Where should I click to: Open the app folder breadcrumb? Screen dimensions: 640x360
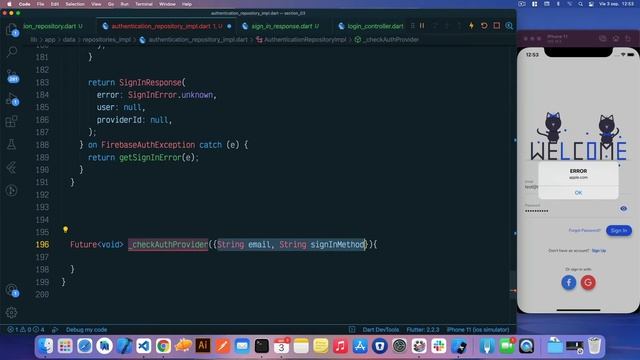coord(50,40)
